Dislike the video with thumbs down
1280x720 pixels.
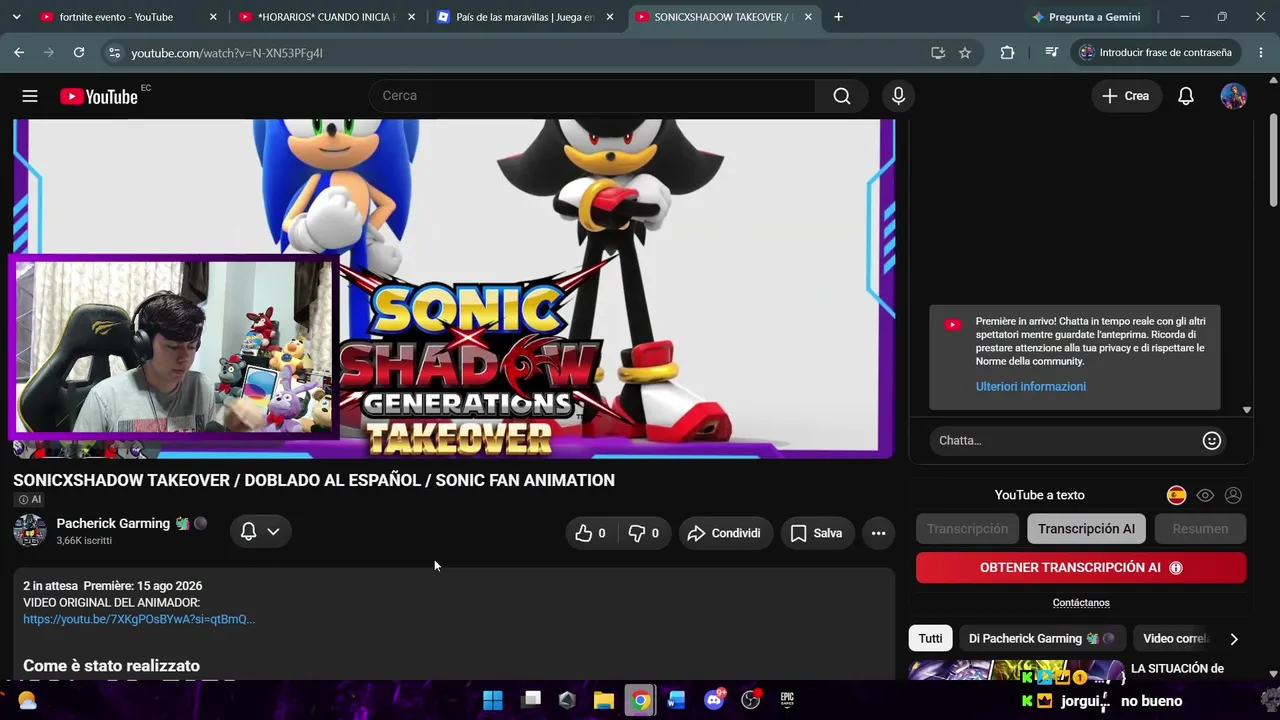coord(643,533)
